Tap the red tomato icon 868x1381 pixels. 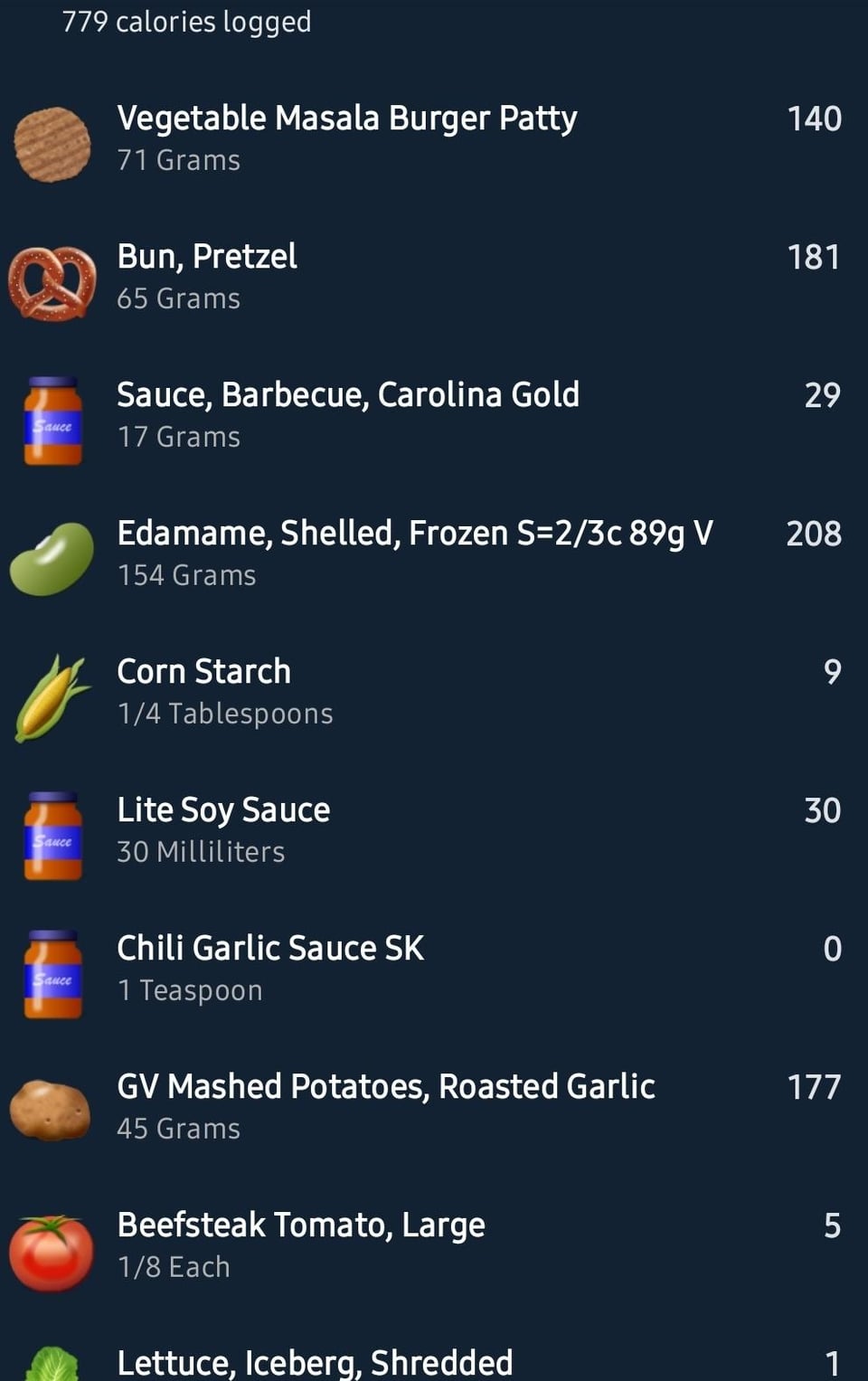[x=52, y=1253]
